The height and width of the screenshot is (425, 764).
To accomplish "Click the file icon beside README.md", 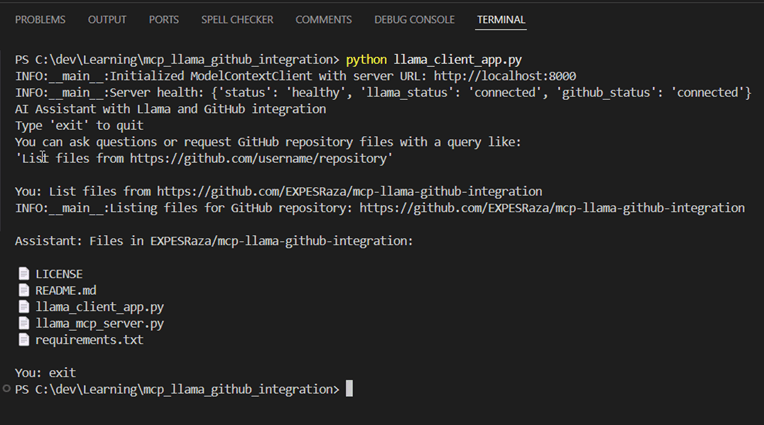I will pyautogui.click(x=23, y=290).
